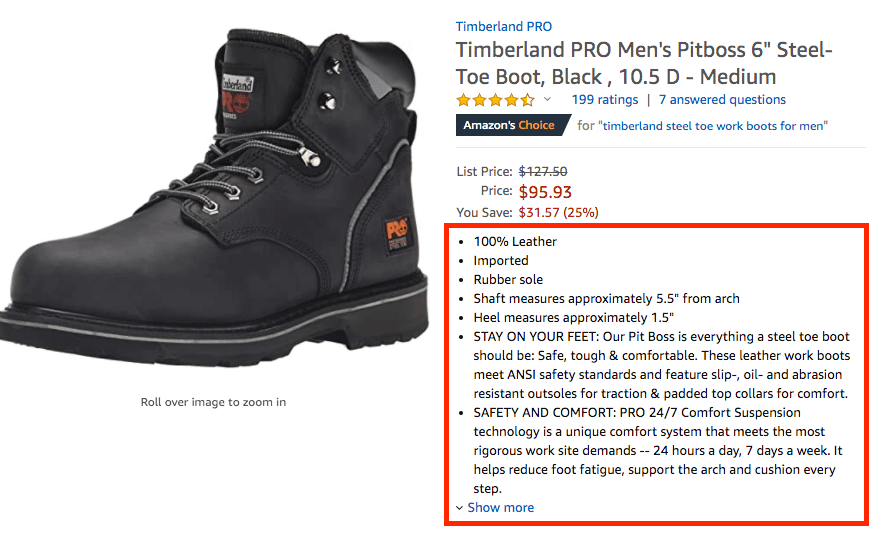Click the heel measurement bullet
Image resolution: width=893 pixels, height=538 pixels.
tap(574, 317)
